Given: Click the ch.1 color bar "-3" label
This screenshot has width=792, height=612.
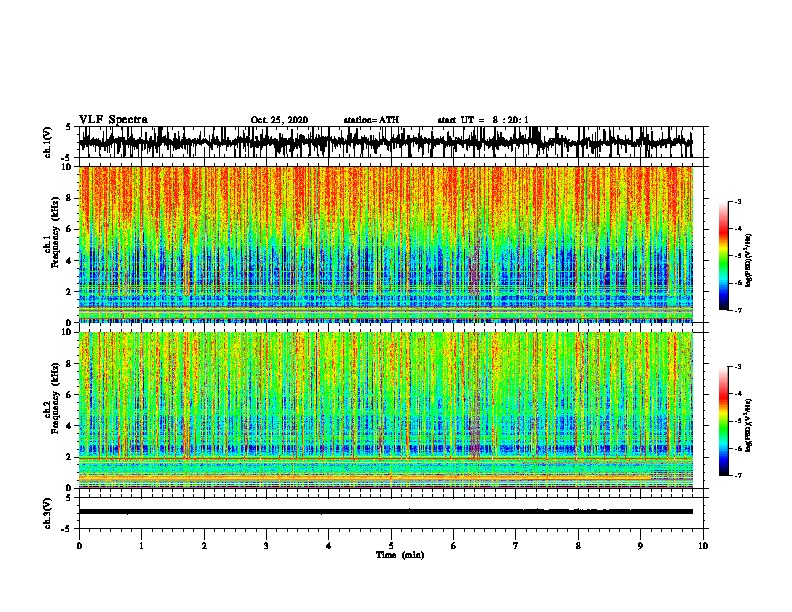Looking at the screenshot, I should coord(737,201).
